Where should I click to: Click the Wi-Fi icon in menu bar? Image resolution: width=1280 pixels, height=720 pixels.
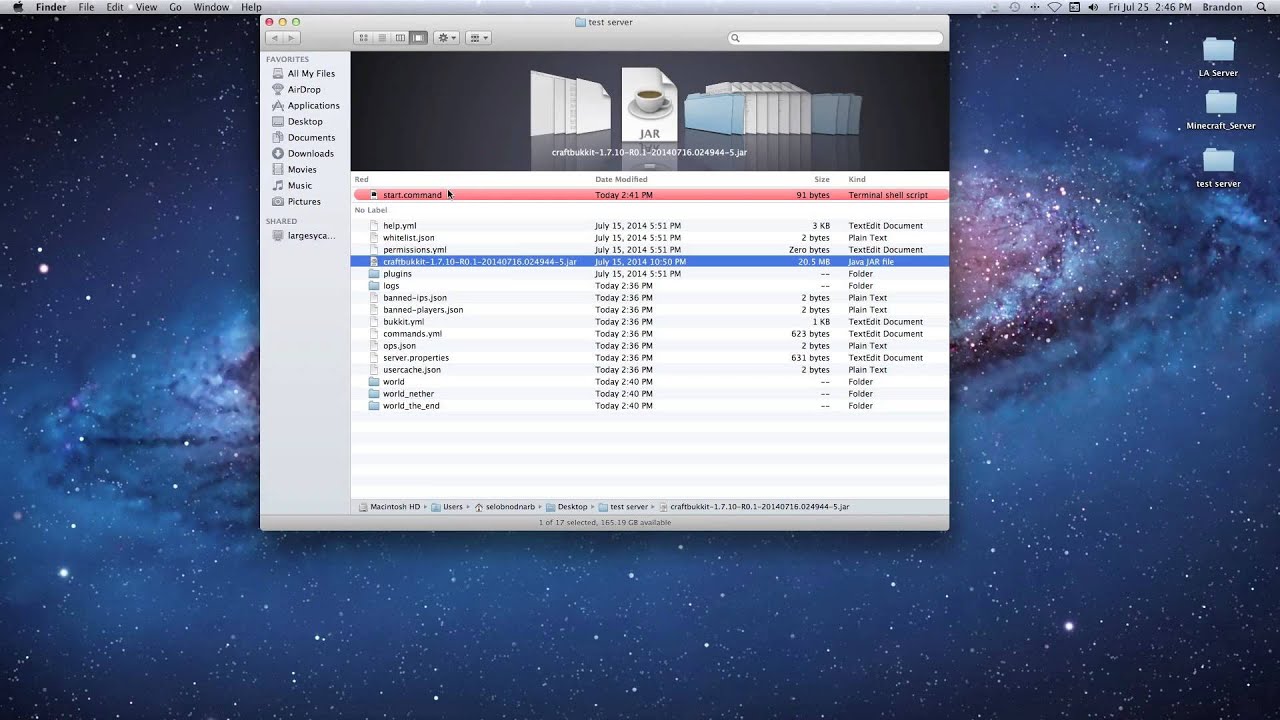(x=1054, y=7)
